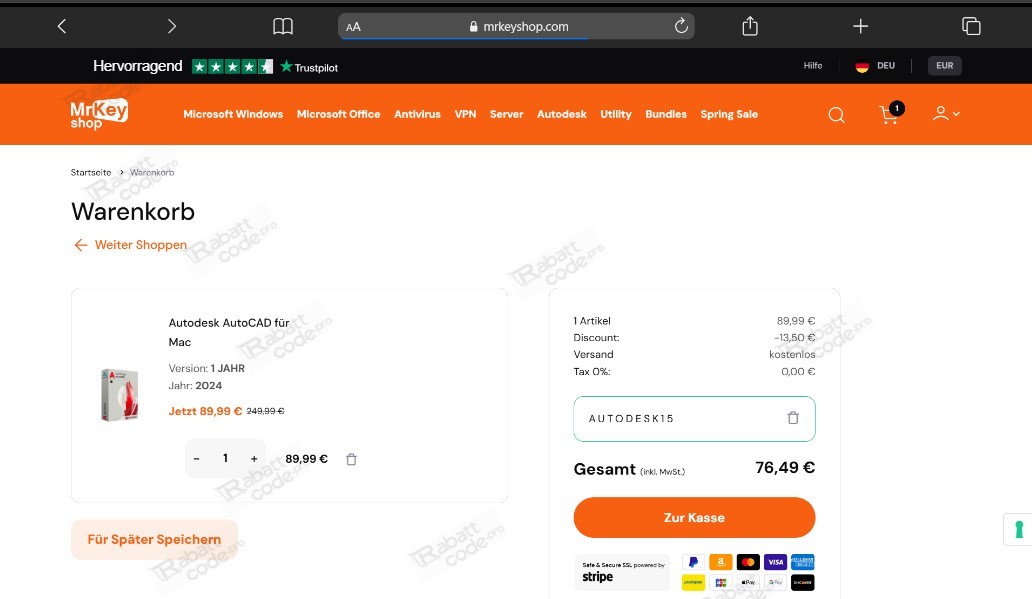Select the Visa payment icon
Image resolution: width=1032 pixels, height=599 pixels.
(775, 562)
